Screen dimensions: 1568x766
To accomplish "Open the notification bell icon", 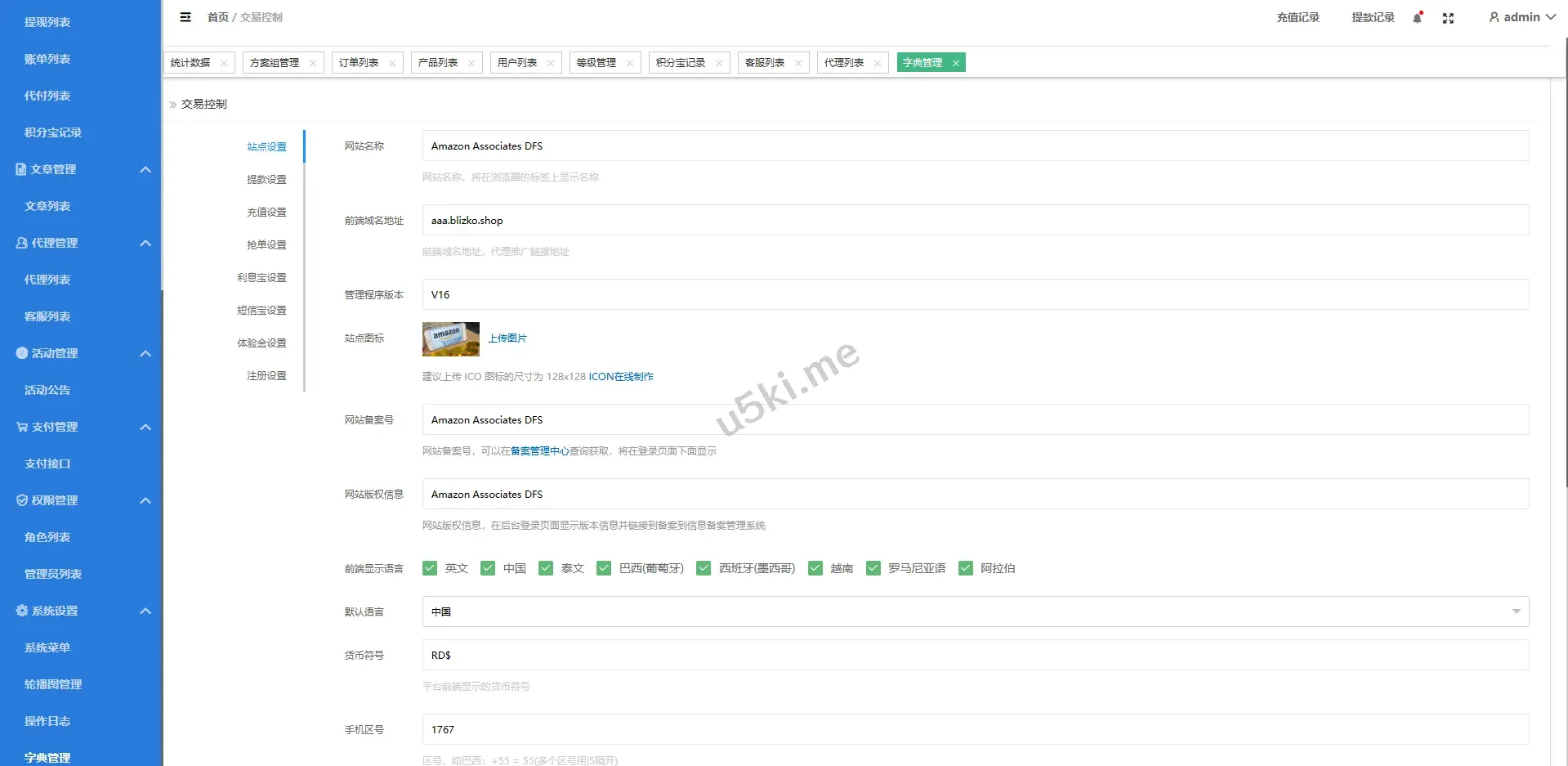I will [x=1418, y=18].
